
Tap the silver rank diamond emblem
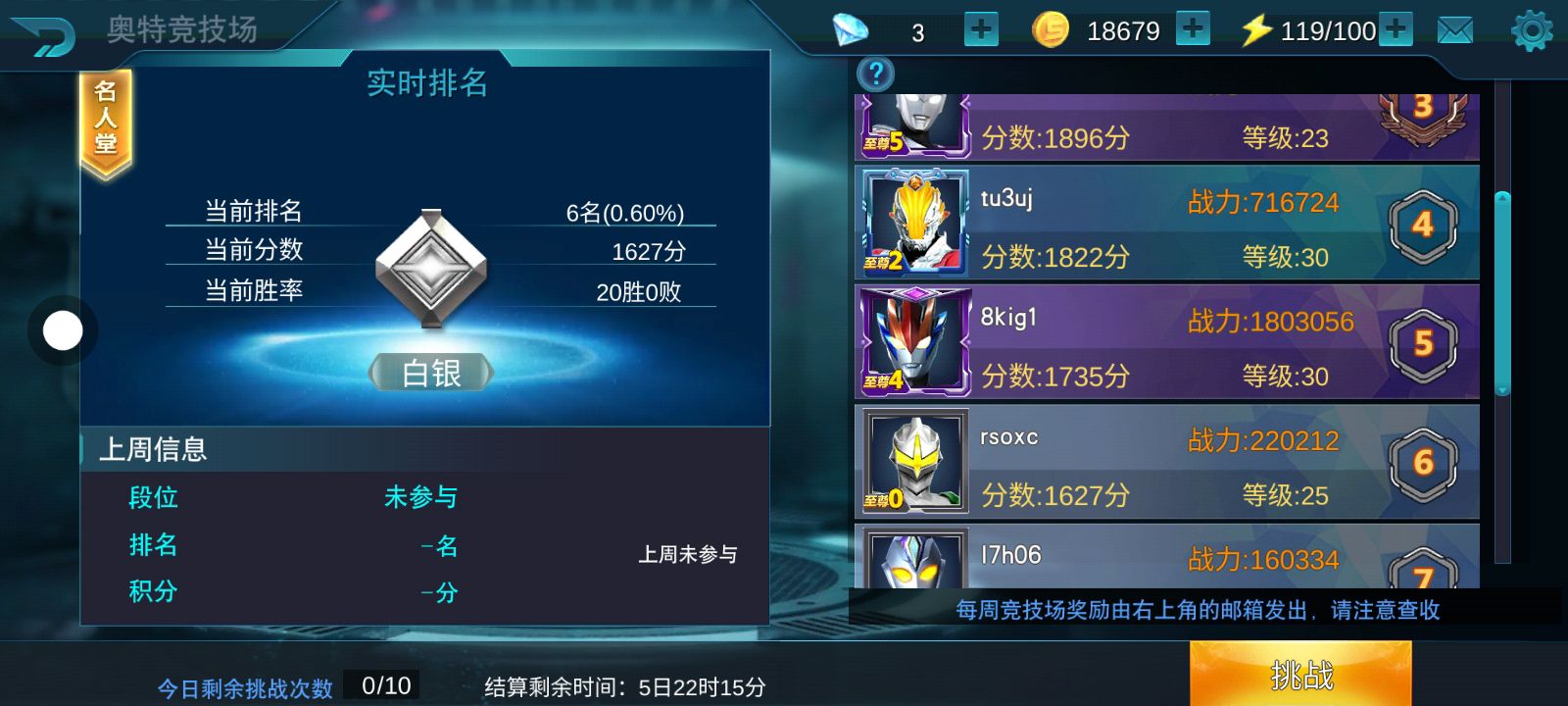tap(431, 269)
